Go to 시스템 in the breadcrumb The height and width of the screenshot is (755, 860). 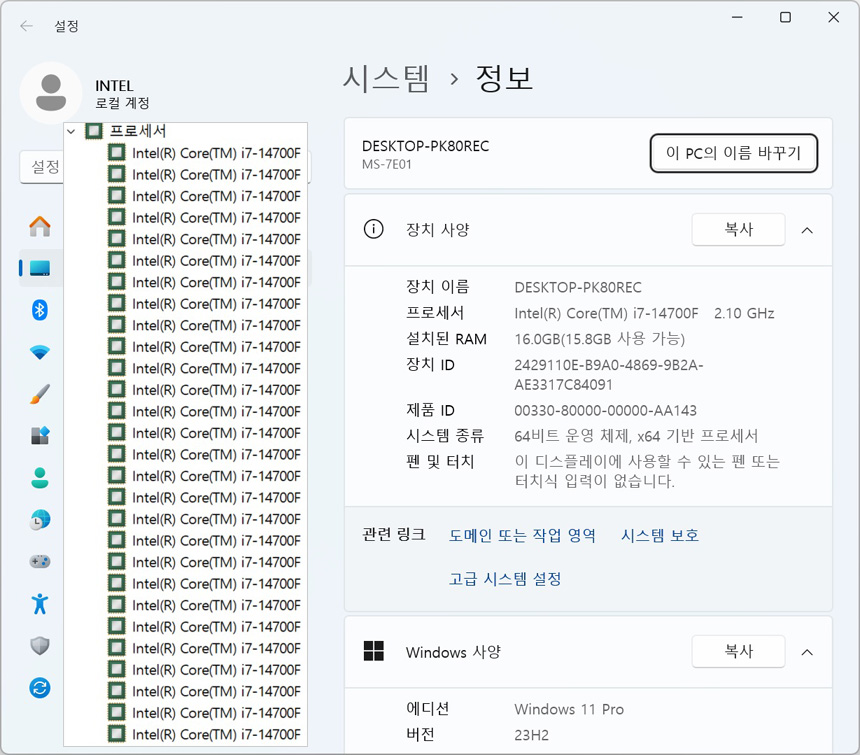point(386,78)
